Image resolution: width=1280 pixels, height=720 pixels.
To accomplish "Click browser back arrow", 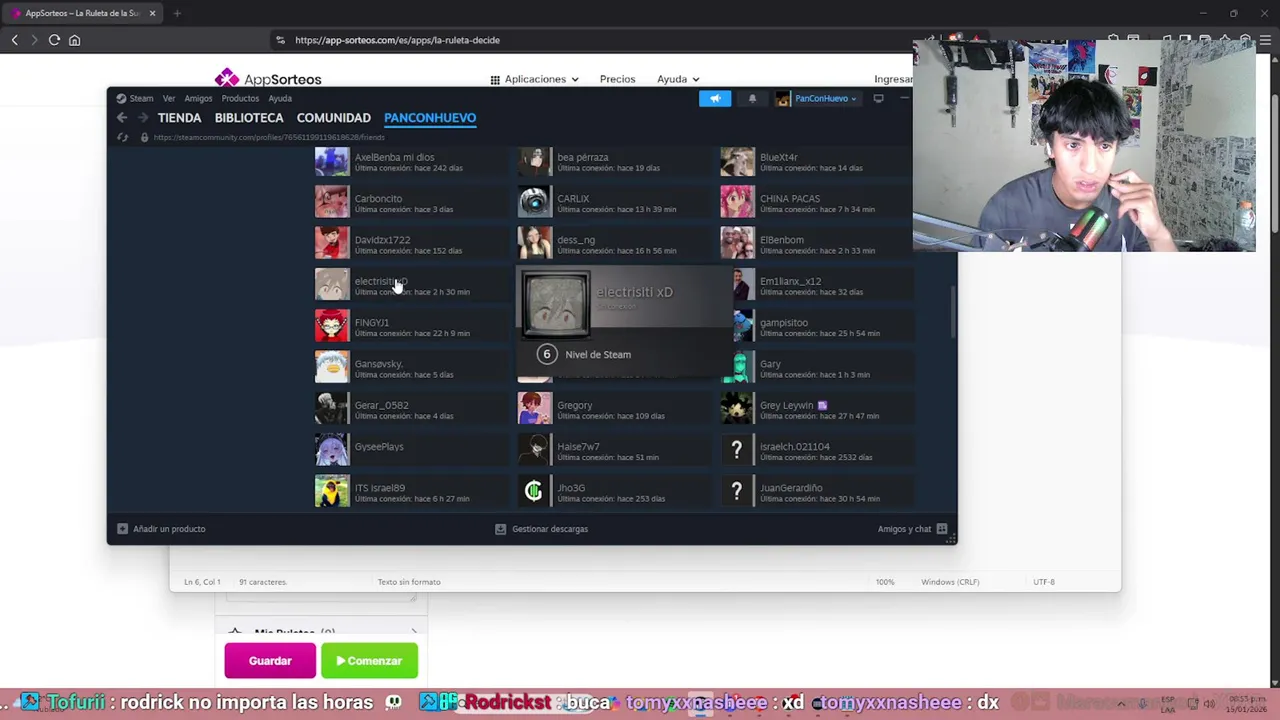I will [x=14, y=40].
